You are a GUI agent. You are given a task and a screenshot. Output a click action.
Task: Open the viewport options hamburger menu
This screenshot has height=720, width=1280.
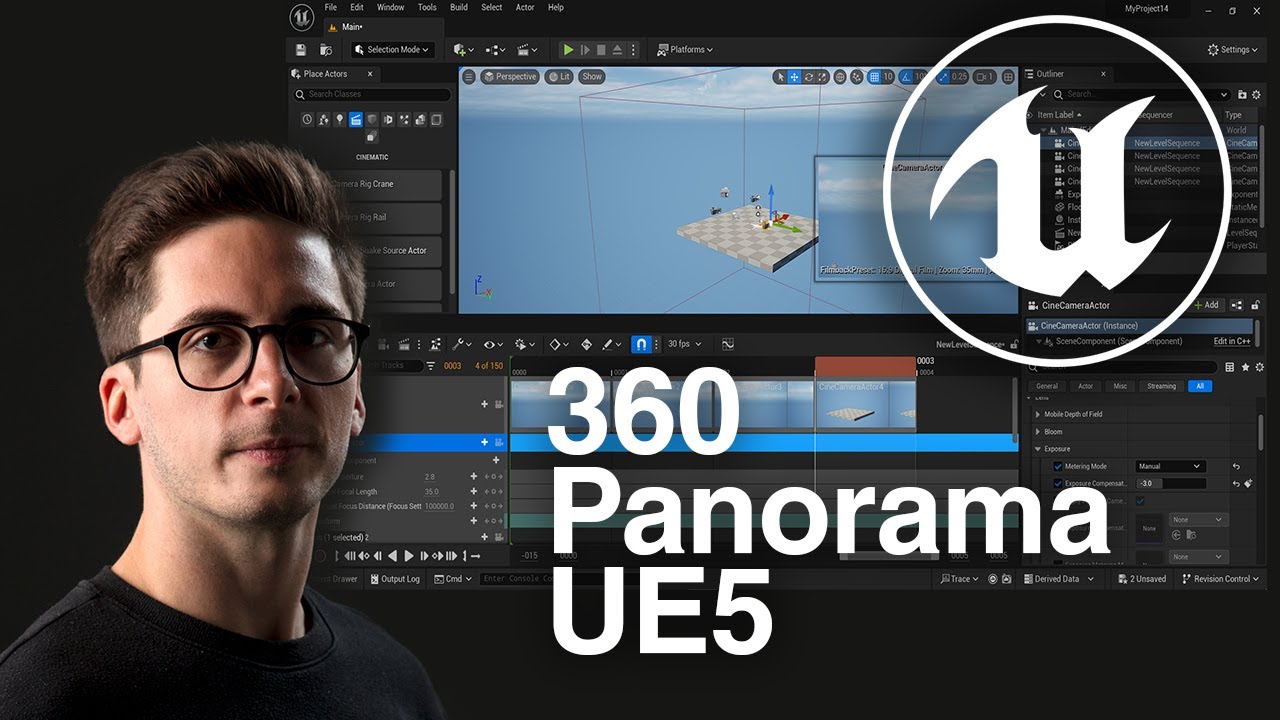tap(469, 77)
